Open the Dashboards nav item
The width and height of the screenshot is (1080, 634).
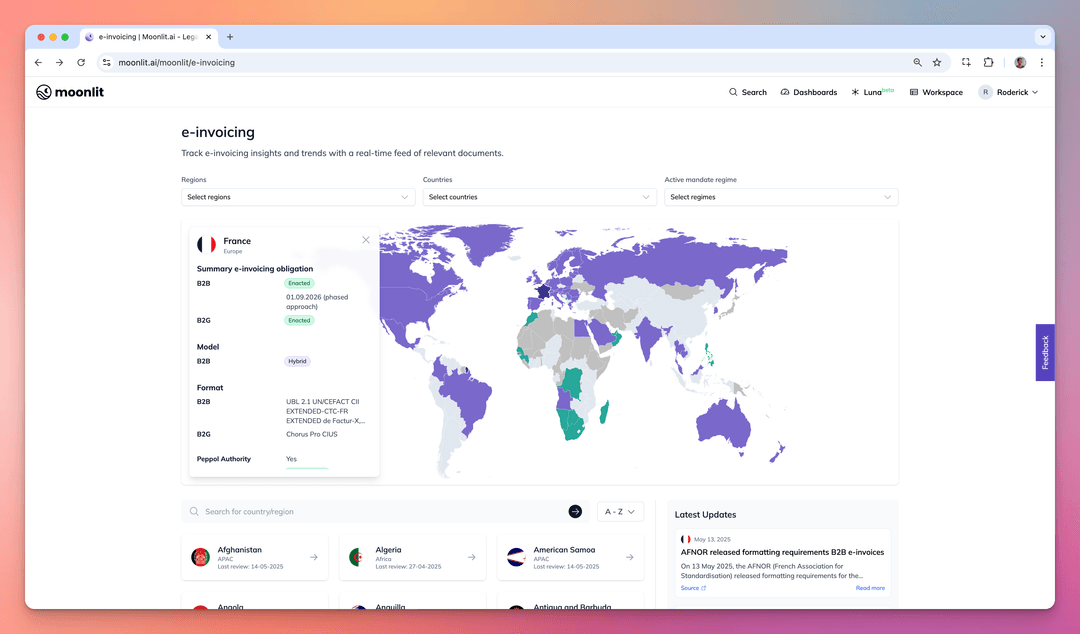click(x=809, y=92)
